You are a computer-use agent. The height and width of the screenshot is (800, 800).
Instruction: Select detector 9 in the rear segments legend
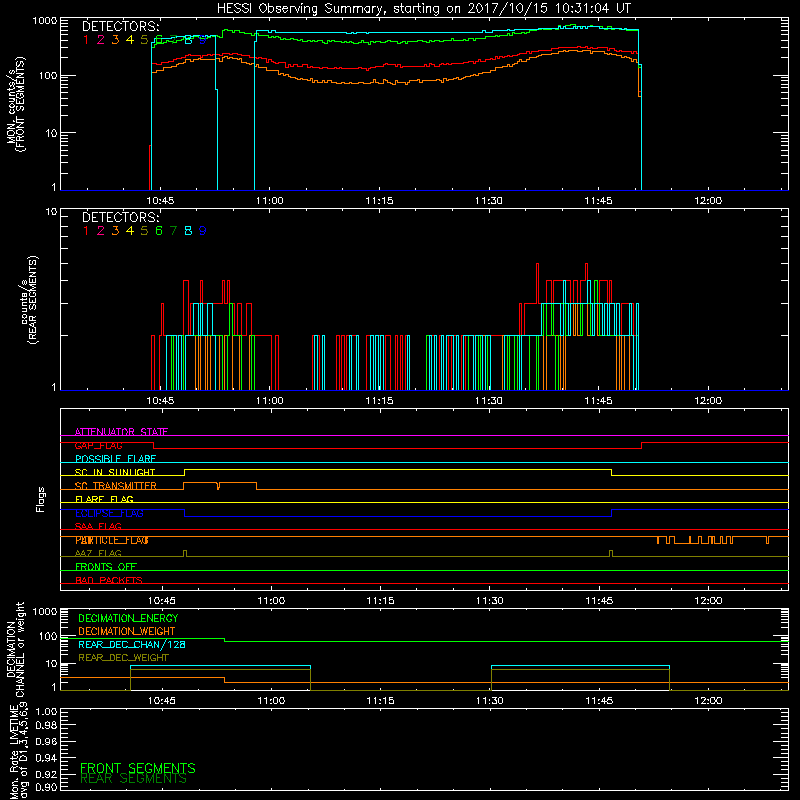pyautogui.click(x=203, y=231)
